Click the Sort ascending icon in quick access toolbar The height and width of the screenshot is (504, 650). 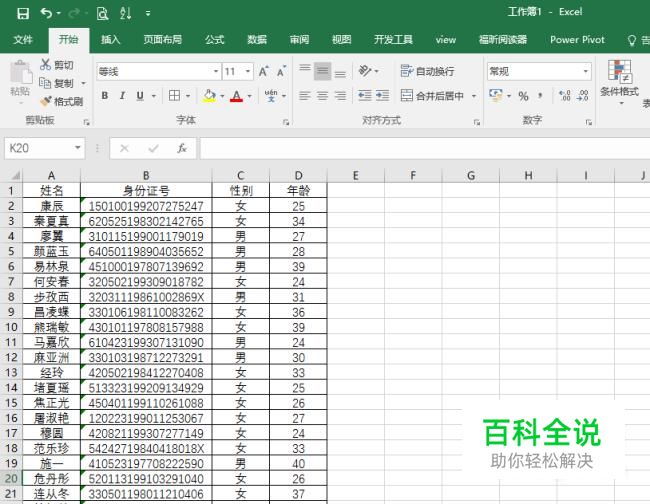[125, 13]
